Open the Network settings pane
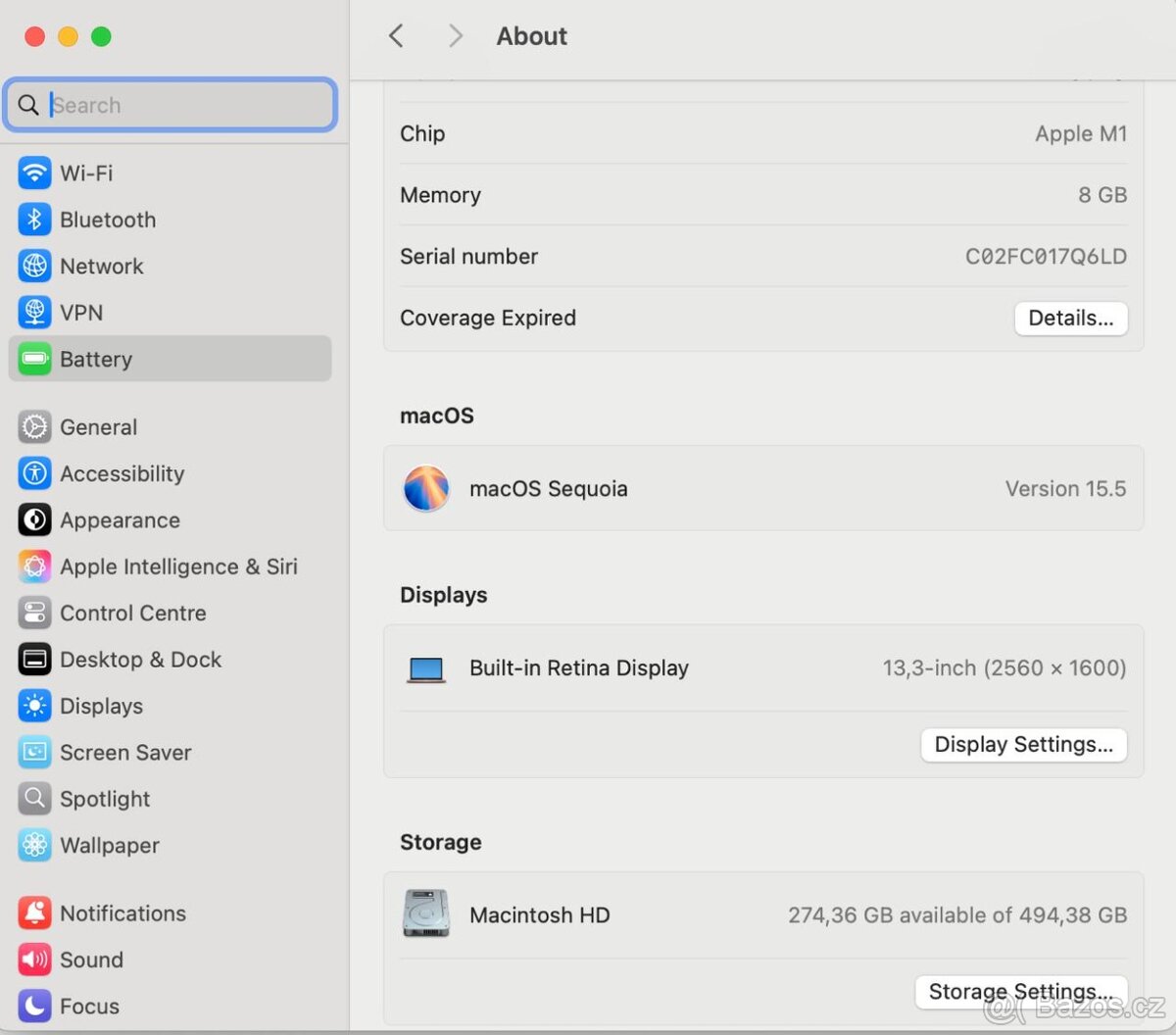This screenshot has width=1176, height=1035. pyautogui.click(x=101, y=266)
